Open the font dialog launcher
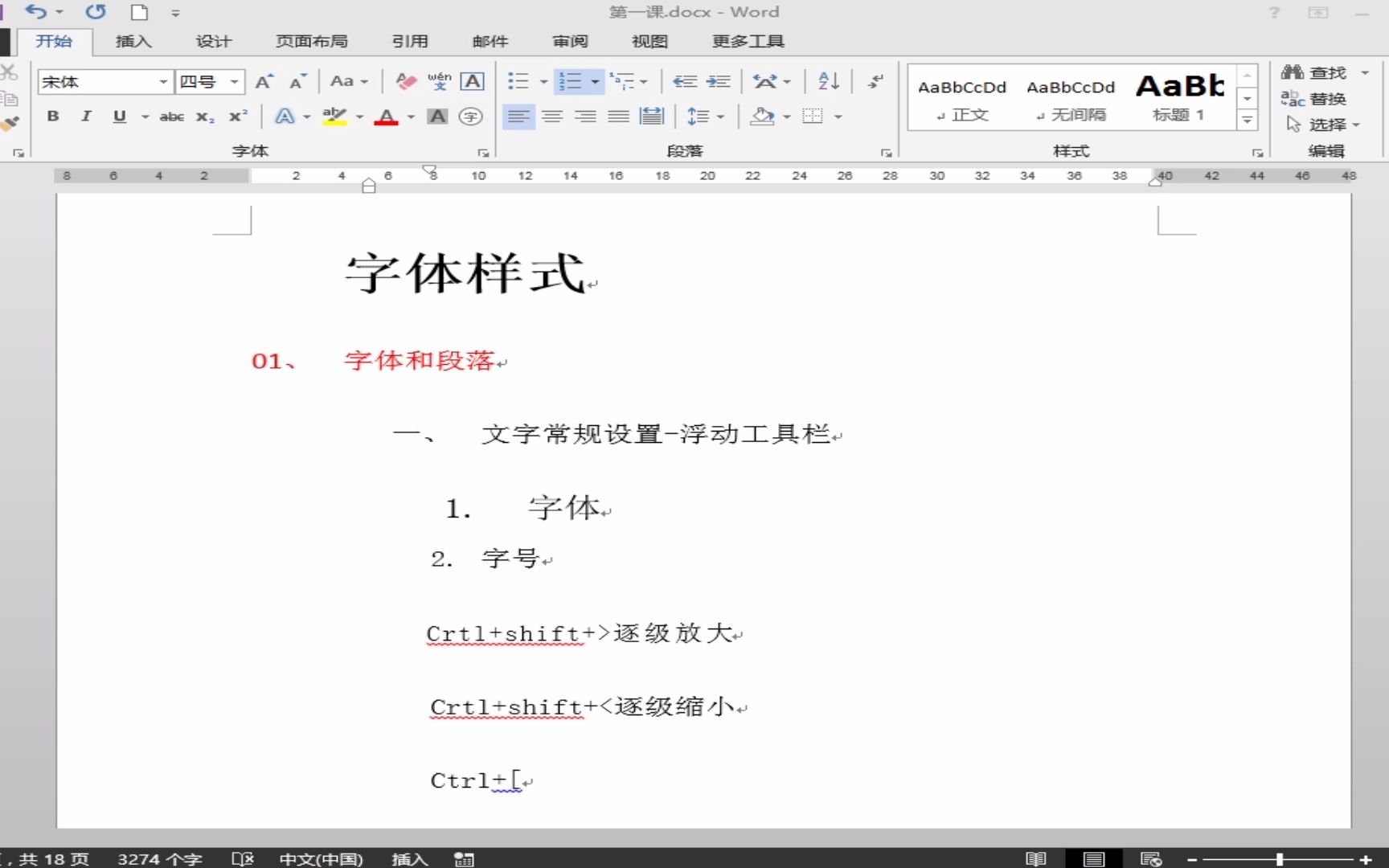The height and width of the screenshot is (868, 1389). point(483,153)
